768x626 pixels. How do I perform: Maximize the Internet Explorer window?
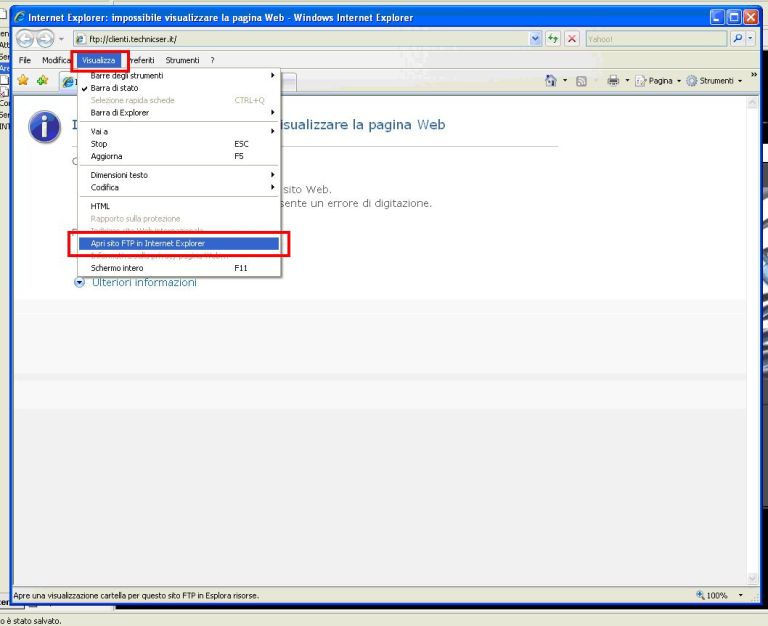click(734, 18)
